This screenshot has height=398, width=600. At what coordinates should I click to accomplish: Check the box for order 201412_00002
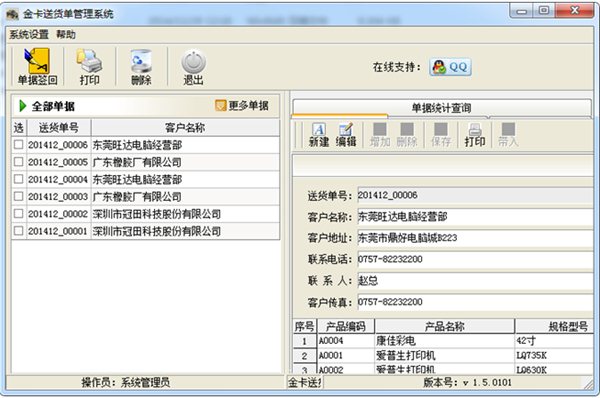pyautogui.click(x=18, y=214)
